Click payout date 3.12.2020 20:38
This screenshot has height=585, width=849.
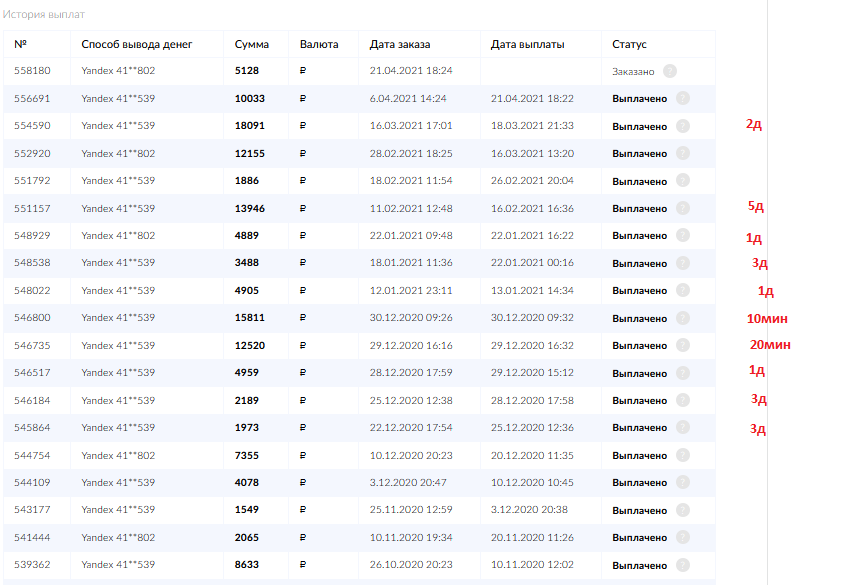click(530, 510)
